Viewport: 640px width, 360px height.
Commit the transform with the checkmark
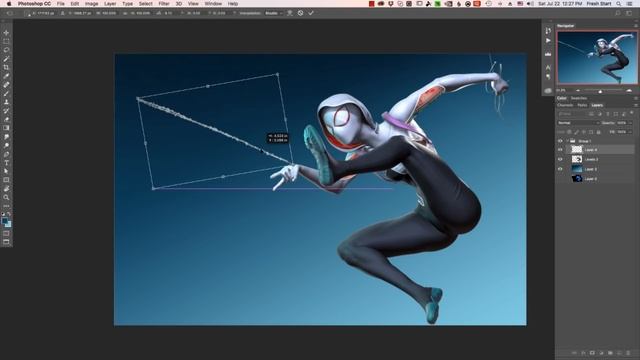311,13
